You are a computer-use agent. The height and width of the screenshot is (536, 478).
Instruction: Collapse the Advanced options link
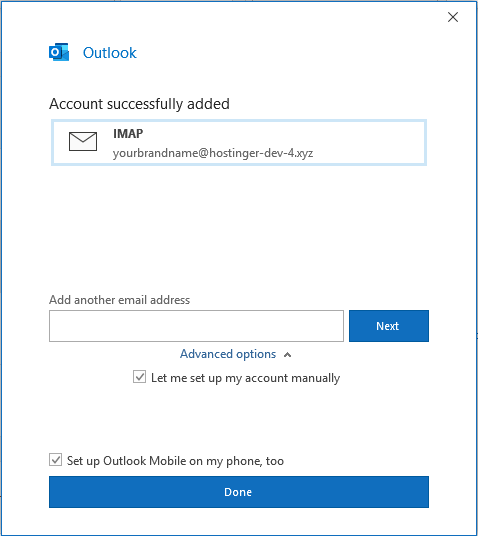tap(228, 354)
